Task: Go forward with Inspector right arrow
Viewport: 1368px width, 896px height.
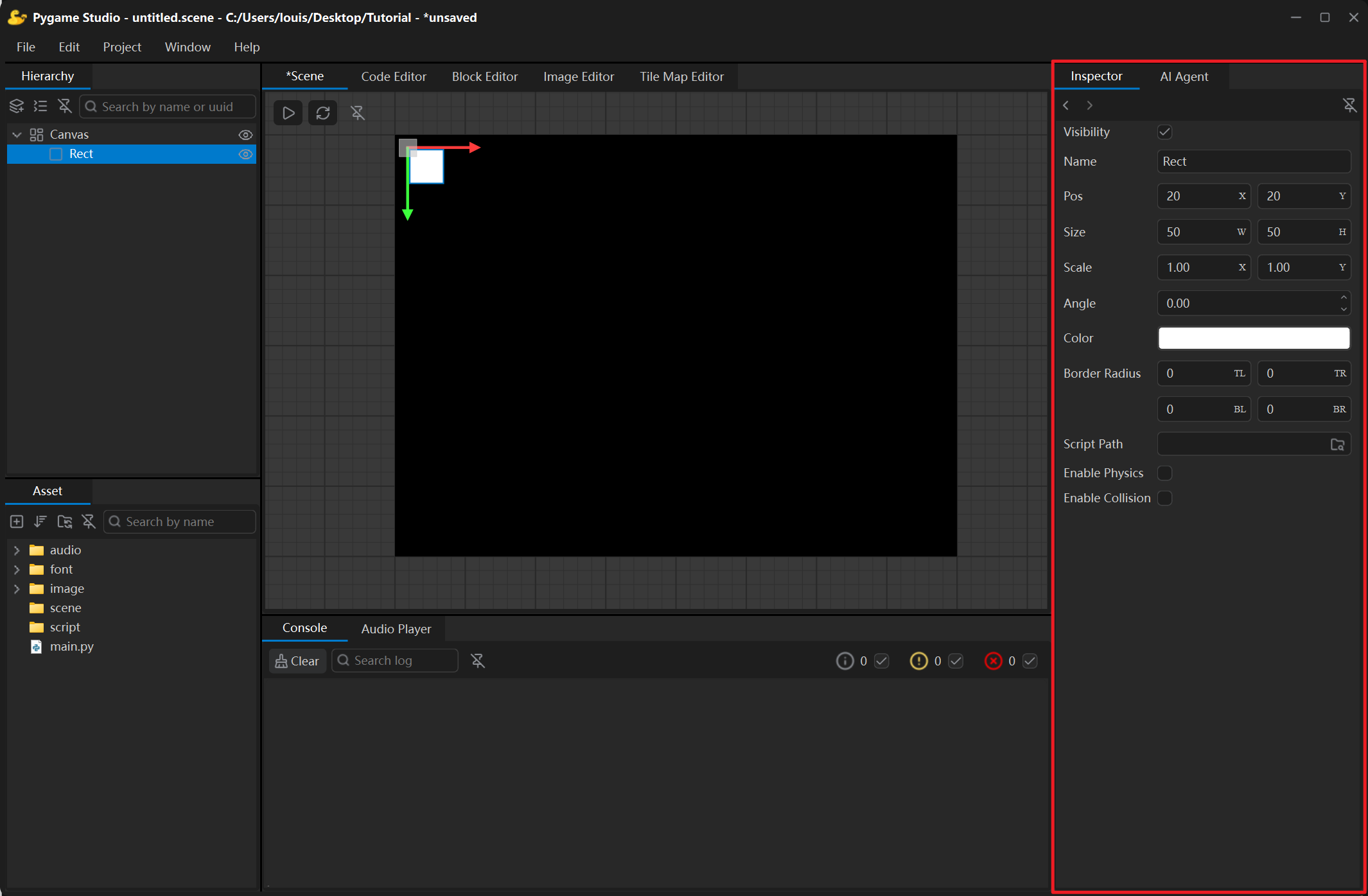Action: coord(1090,105)
